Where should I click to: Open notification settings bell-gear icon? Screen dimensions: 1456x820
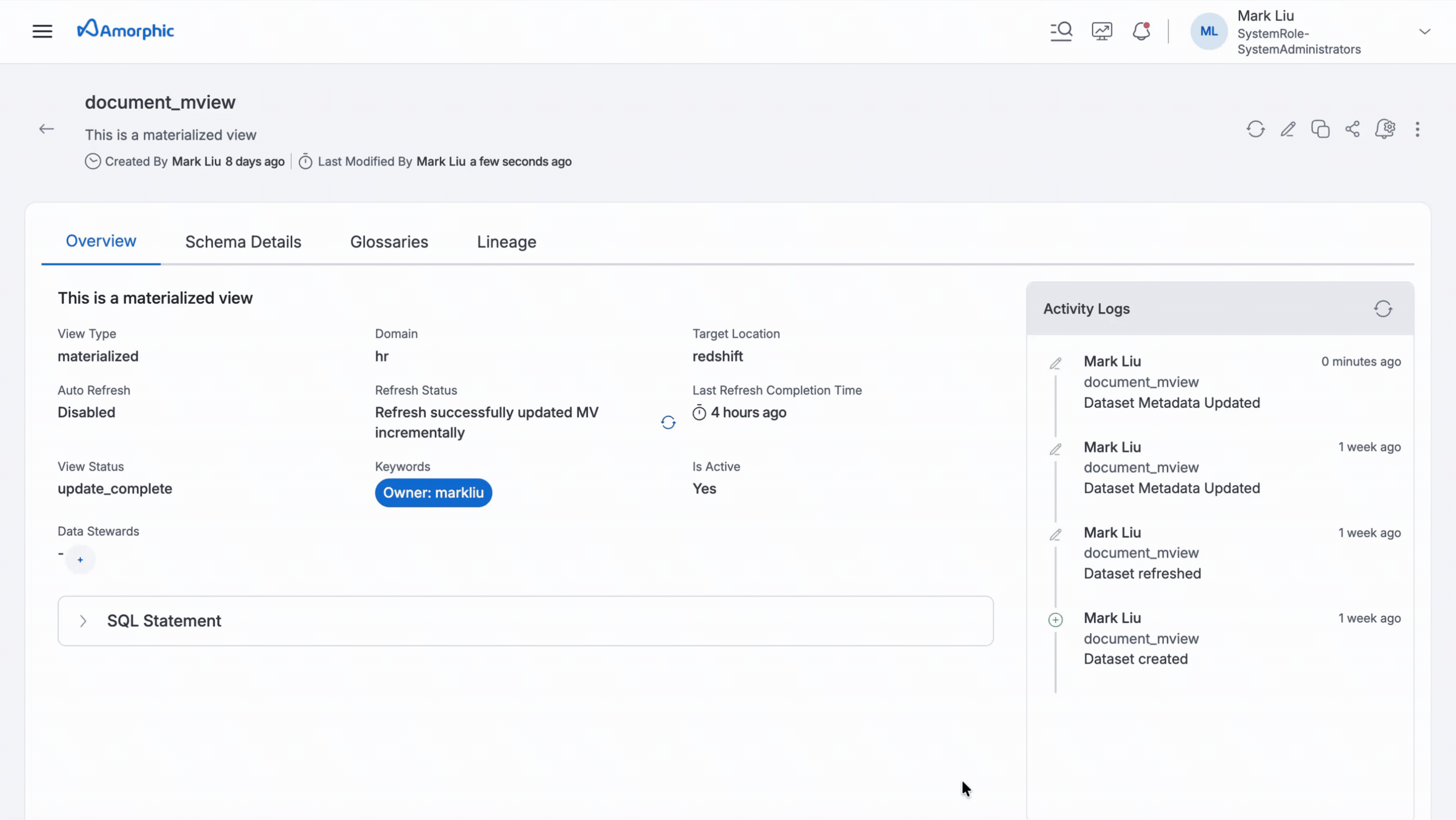[x=1385, y=129]
